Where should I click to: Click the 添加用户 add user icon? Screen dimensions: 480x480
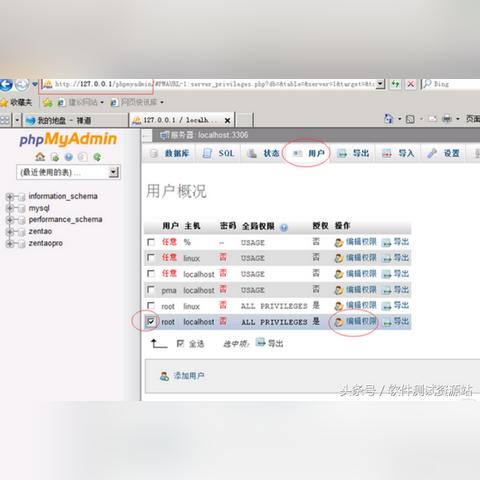(x=164, y=376)
